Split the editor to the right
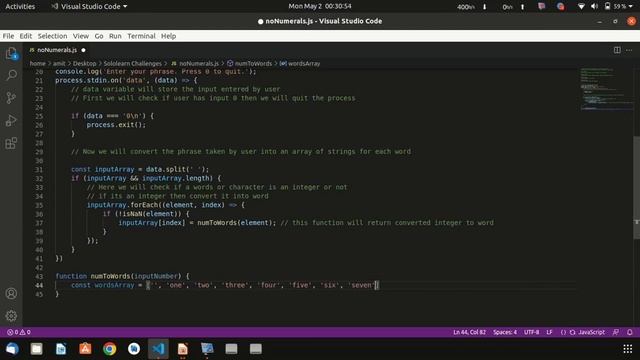640x360 pixels. tap(617, 50)
